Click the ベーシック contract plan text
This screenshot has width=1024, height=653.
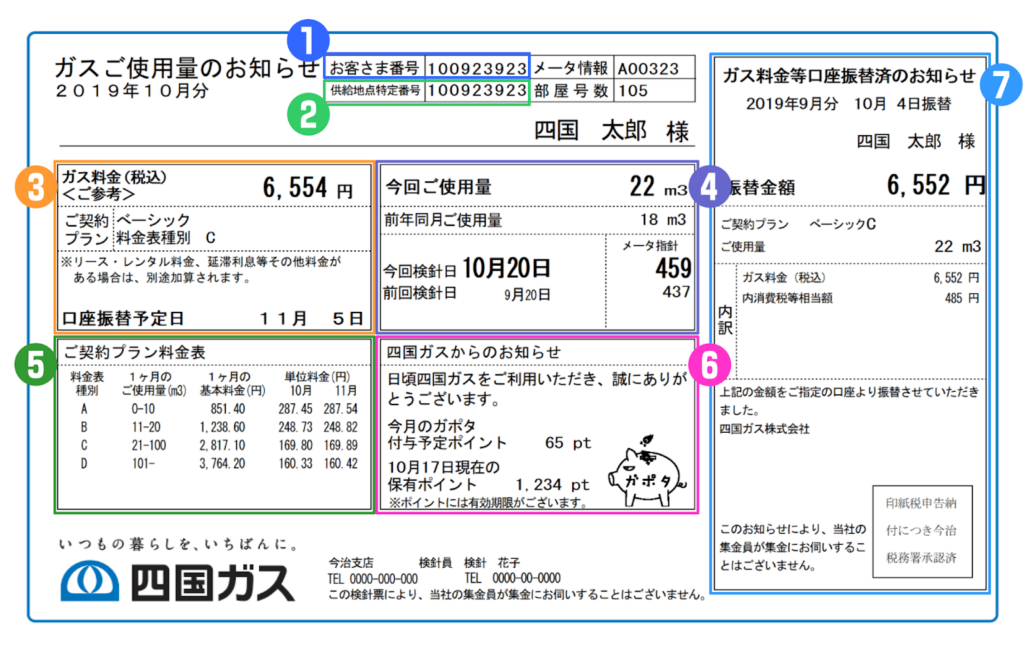154,220
